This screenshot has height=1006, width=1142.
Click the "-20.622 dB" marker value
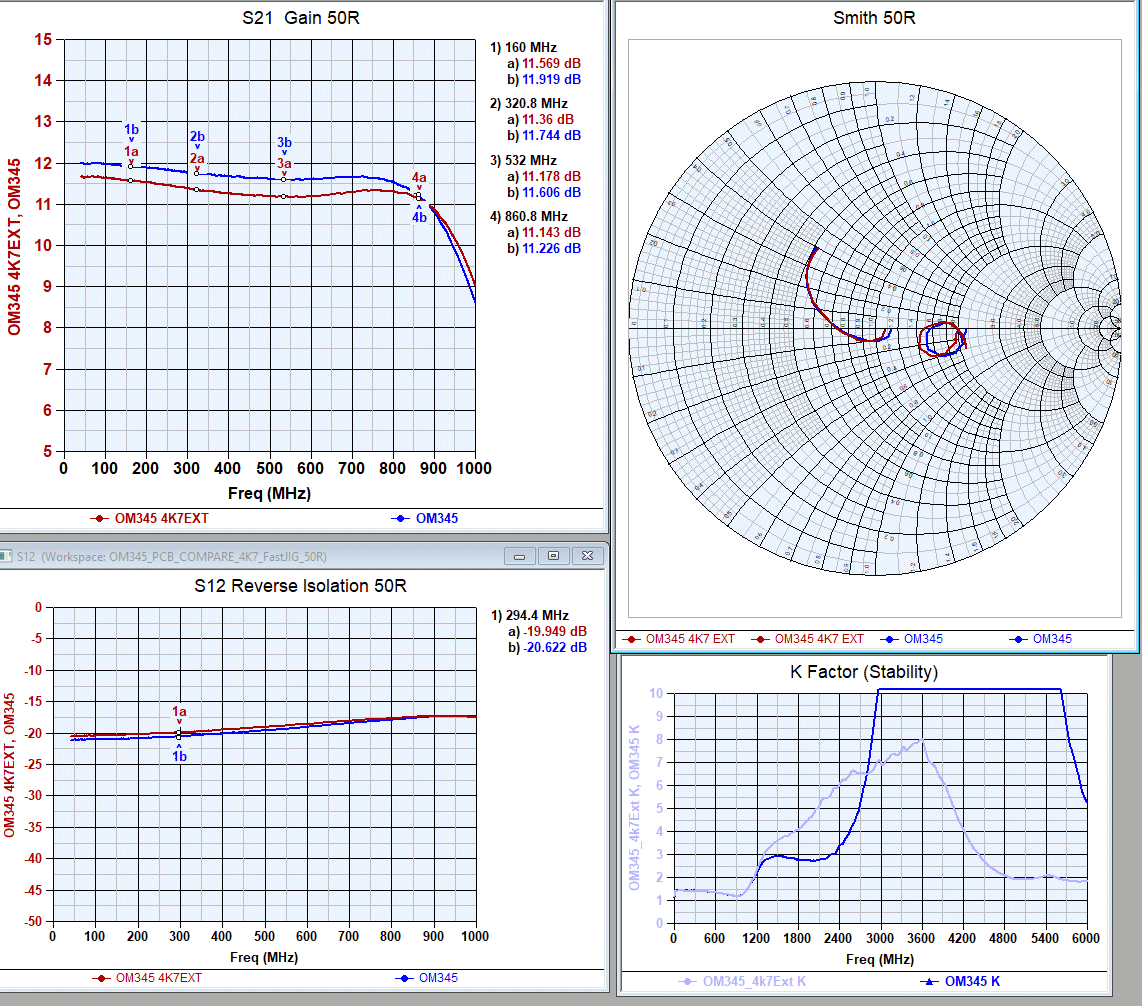[x=555, y=648]
